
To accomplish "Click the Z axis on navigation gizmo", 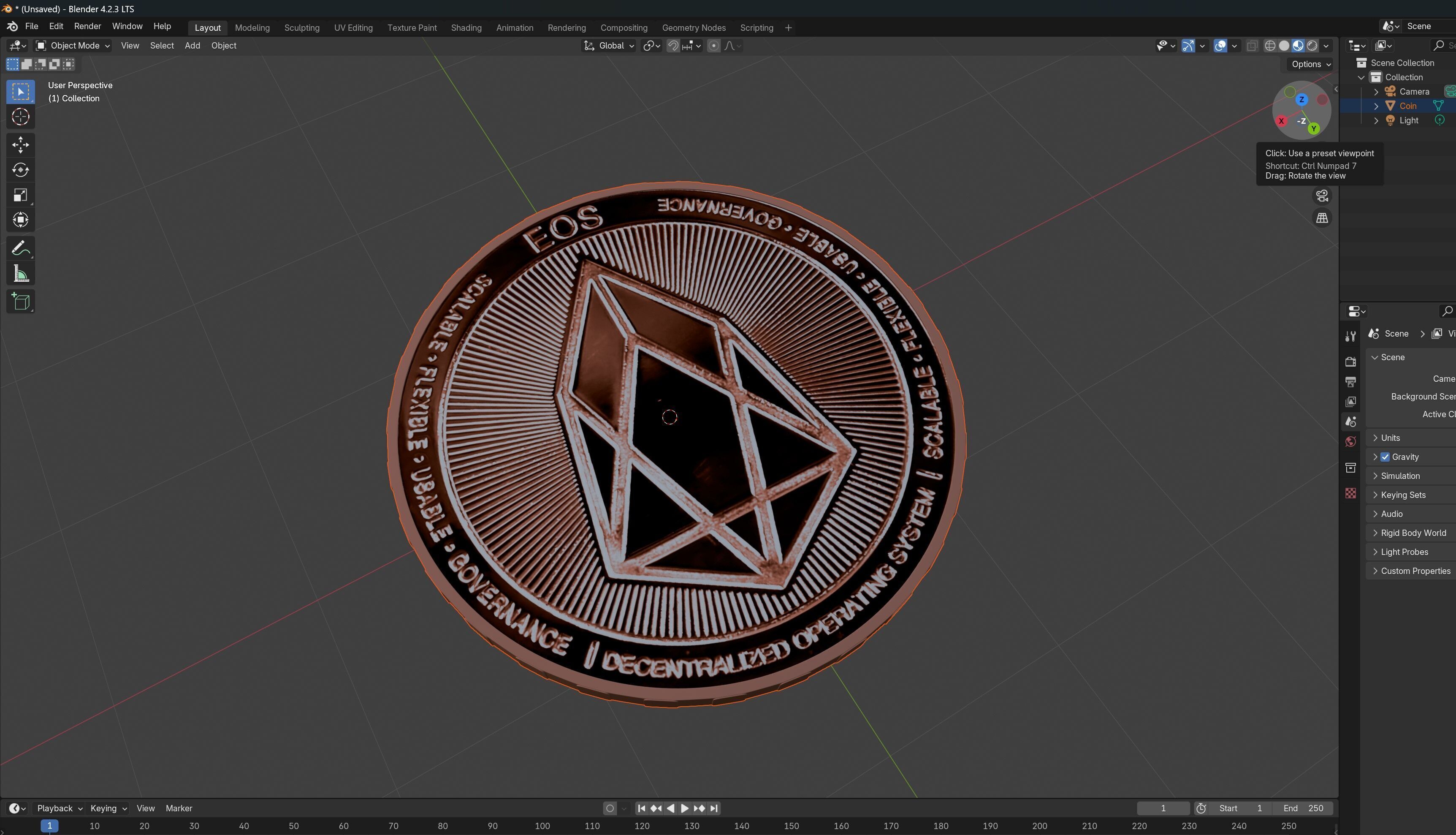I will (x=1302, y=100).
